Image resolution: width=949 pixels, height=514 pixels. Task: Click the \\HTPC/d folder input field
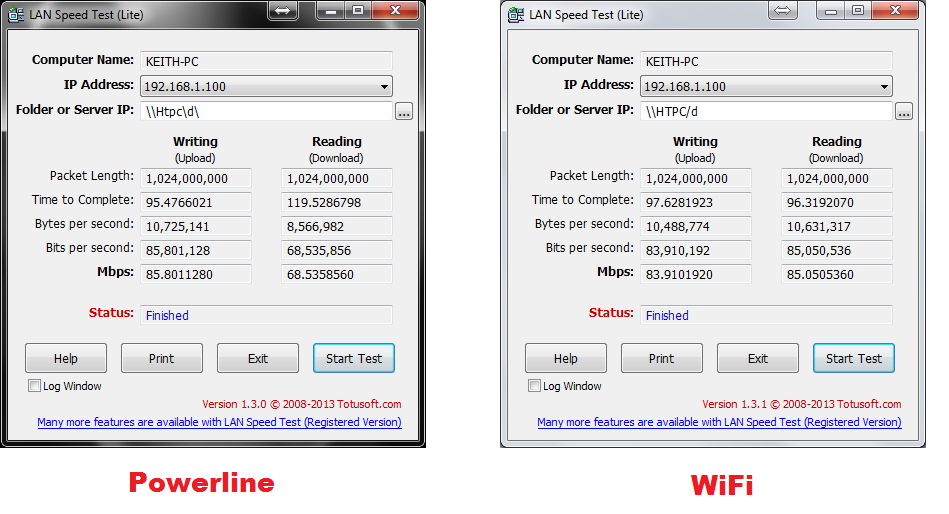pyautogui.click(x=766, y=111)
